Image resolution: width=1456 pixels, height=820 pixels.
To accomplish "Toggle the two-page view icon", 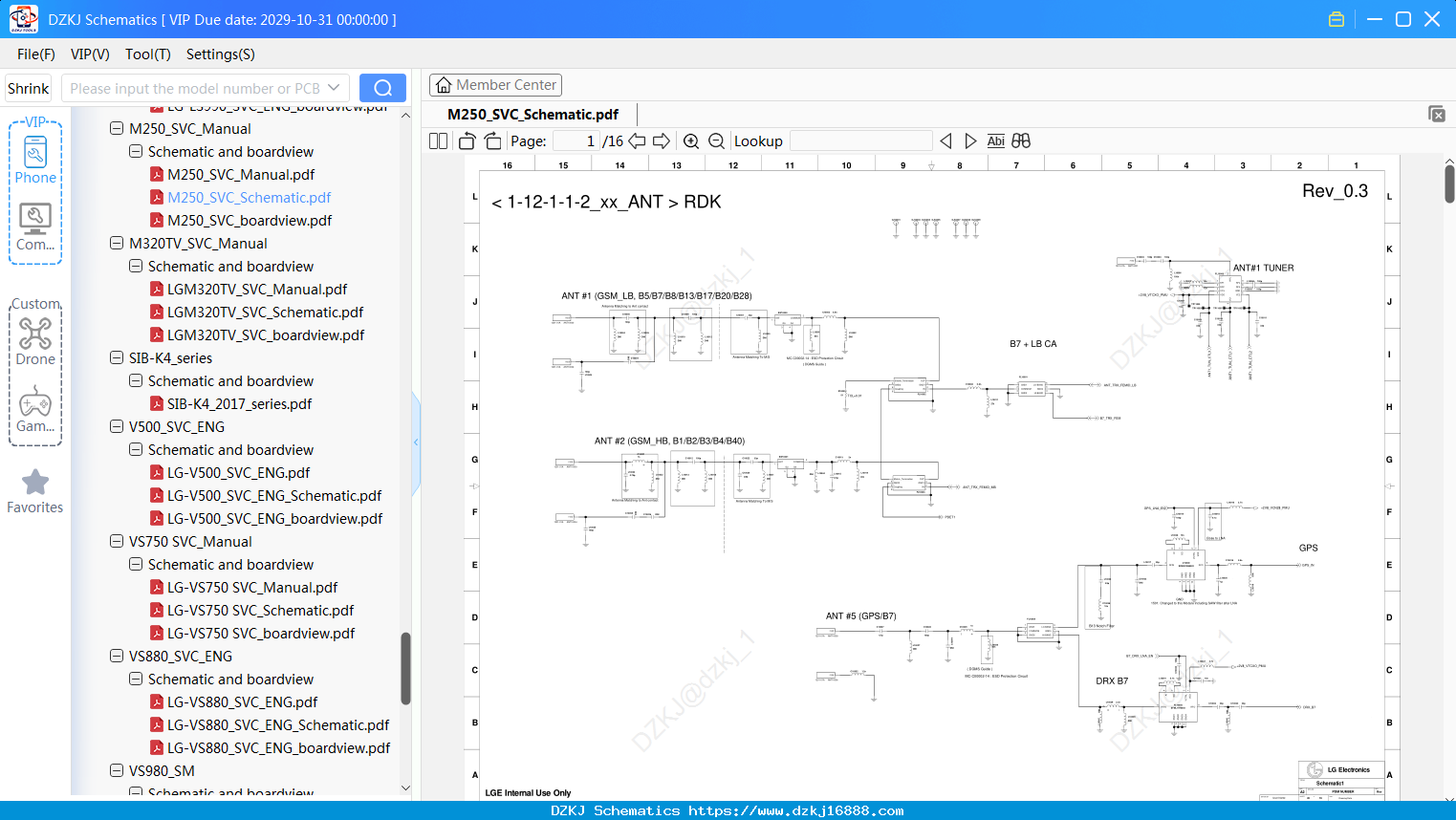I will click(438, 140).
